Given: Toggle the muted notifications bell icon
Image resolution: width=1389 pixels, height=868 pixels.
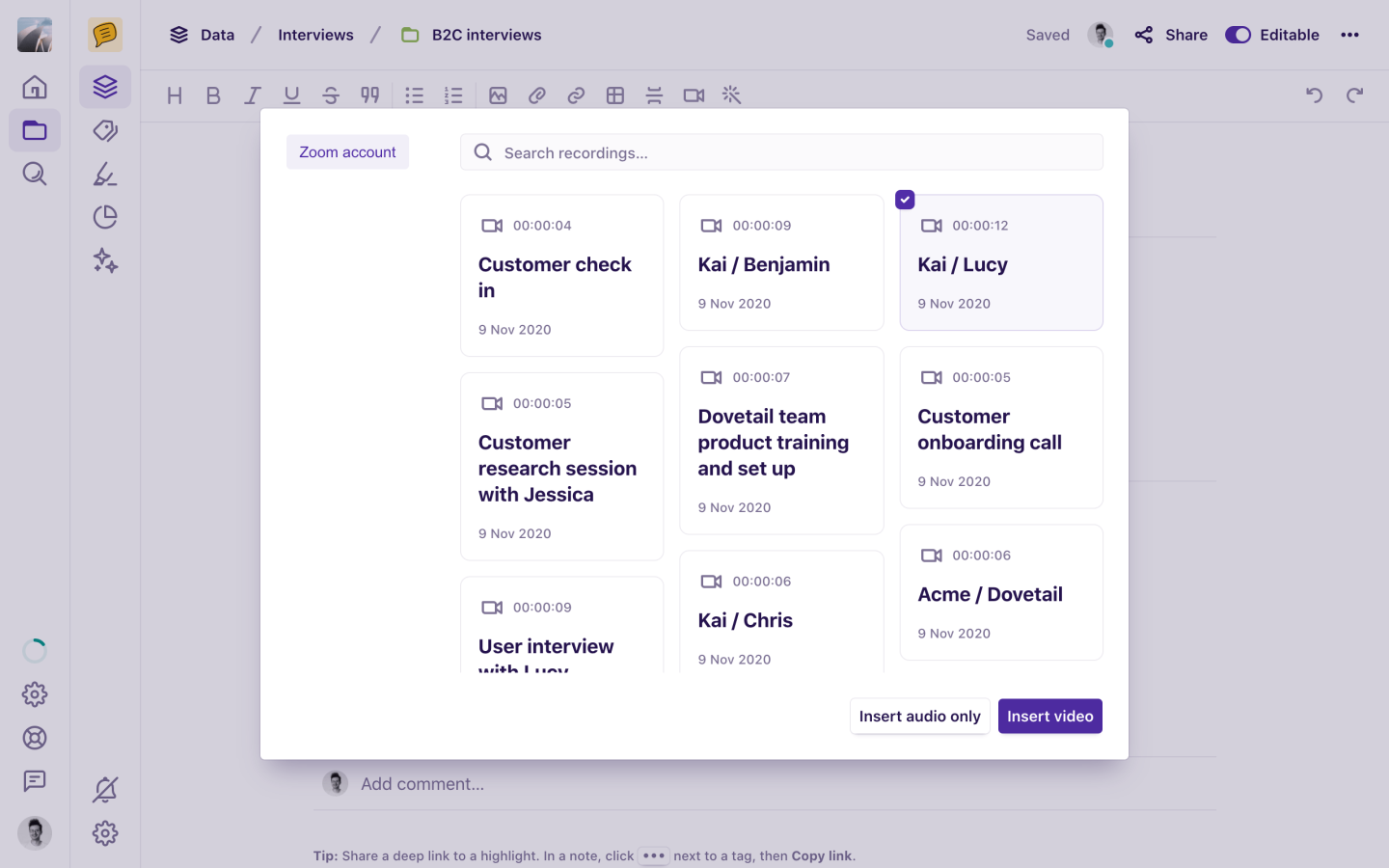Looking at the screenshot, I should [x=105, y=790].
